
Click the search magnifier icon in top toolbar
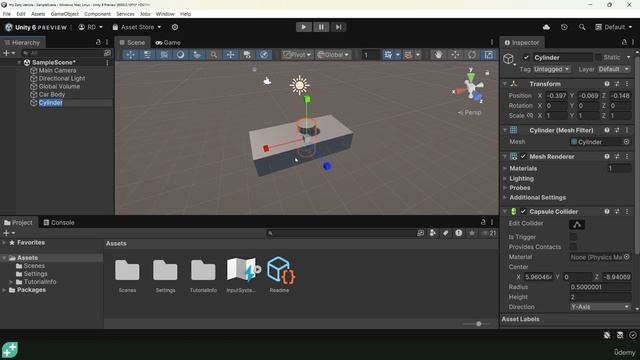[x=582, y=27]
